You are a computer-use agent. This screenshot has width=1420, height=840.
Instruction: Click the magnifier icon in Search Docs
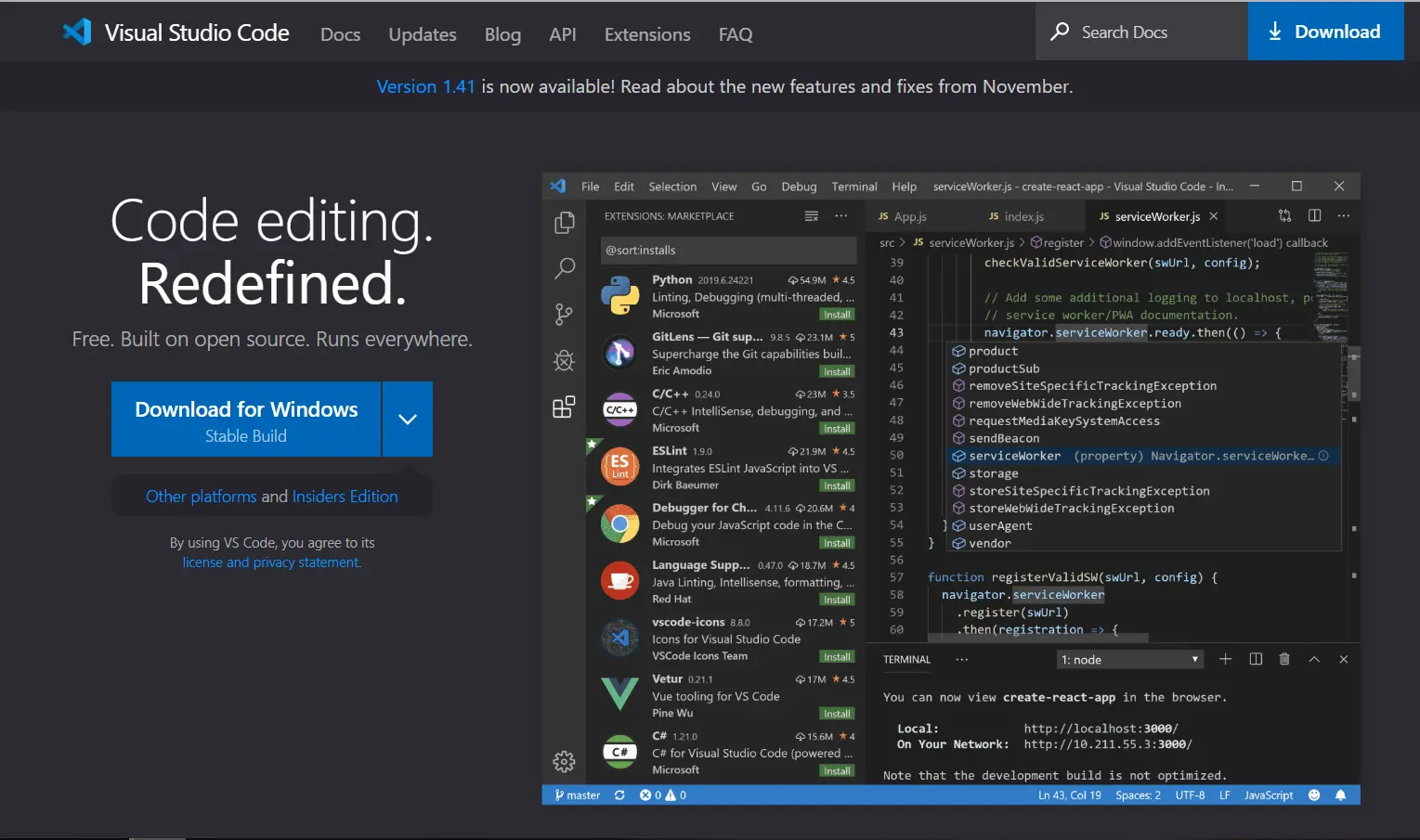pos(1060,32)
